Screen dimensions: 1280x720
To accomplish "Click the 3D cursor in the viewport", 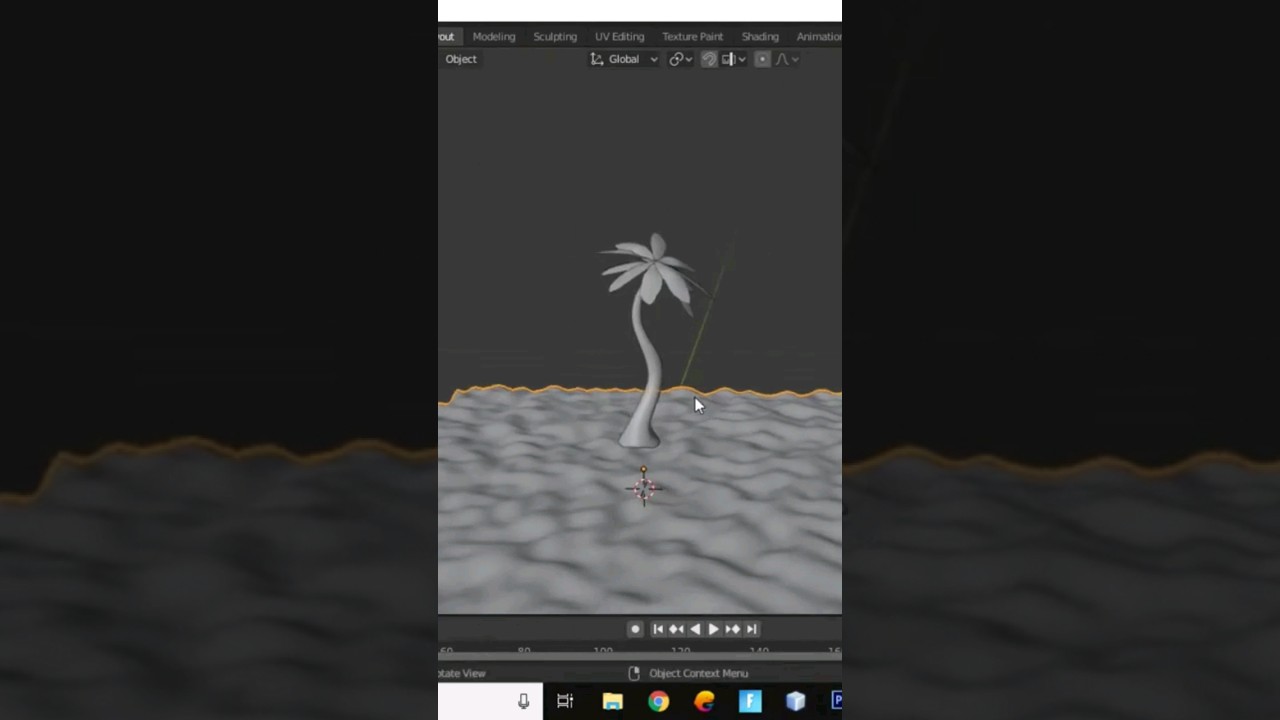I will [x=644, y=488].
